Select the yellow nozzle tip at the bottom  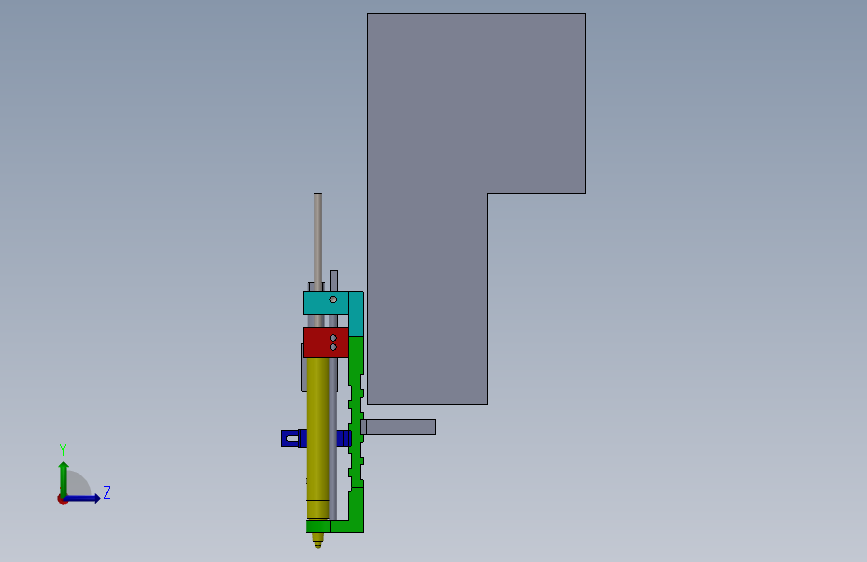[x=318, y=540]
